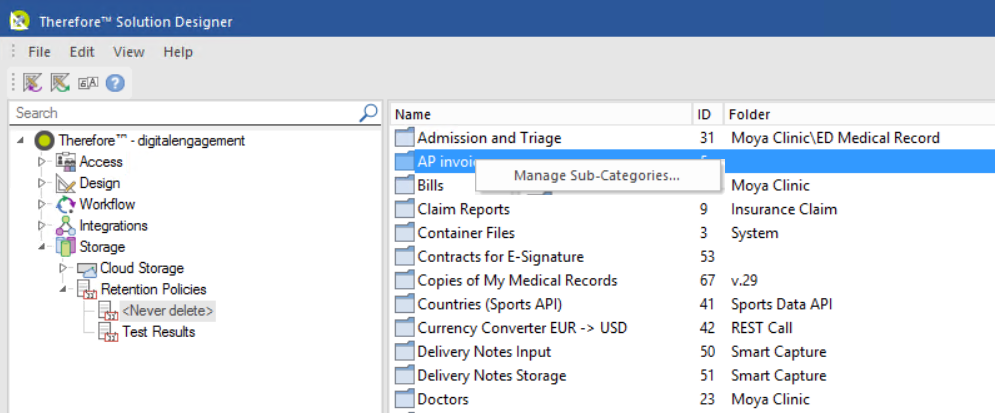
Task: Select the Integrations tree label
Action: pos(114,225)
